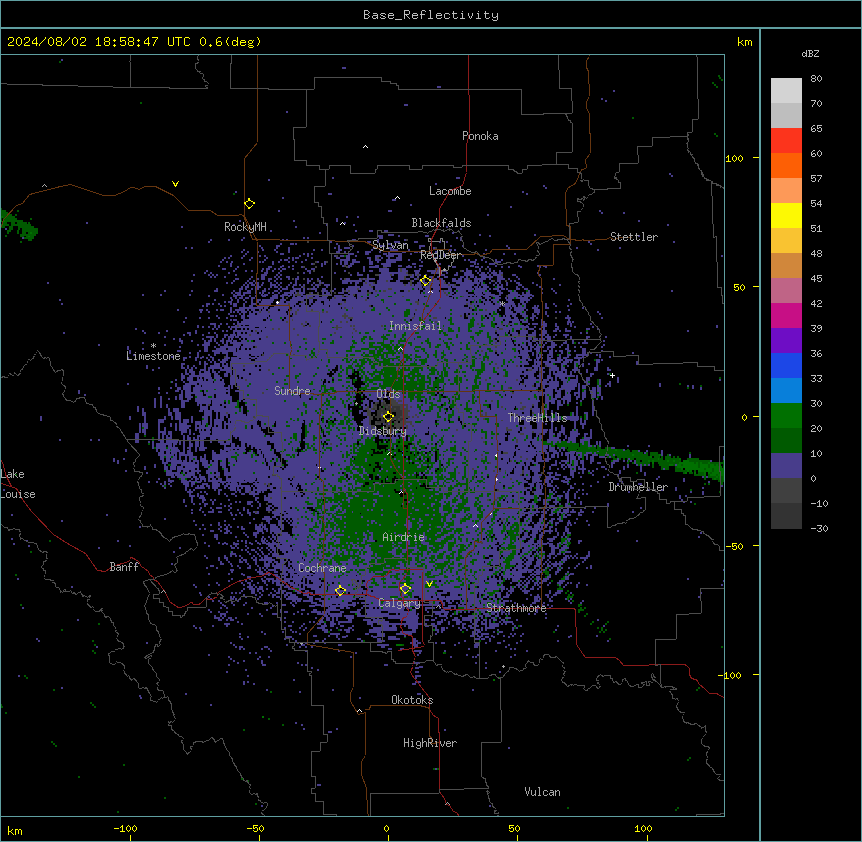Viewport: 862px width, 842px height.
Task: Click the yellow diamond marker near RedDeer
Action: tap(426, 281)
